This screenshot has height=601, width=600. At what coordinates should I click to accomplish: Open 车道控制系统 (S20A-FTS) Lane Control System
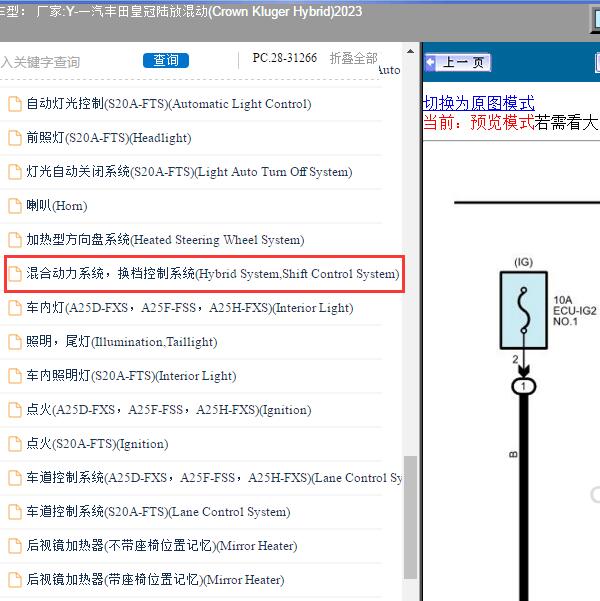point(158,512)
